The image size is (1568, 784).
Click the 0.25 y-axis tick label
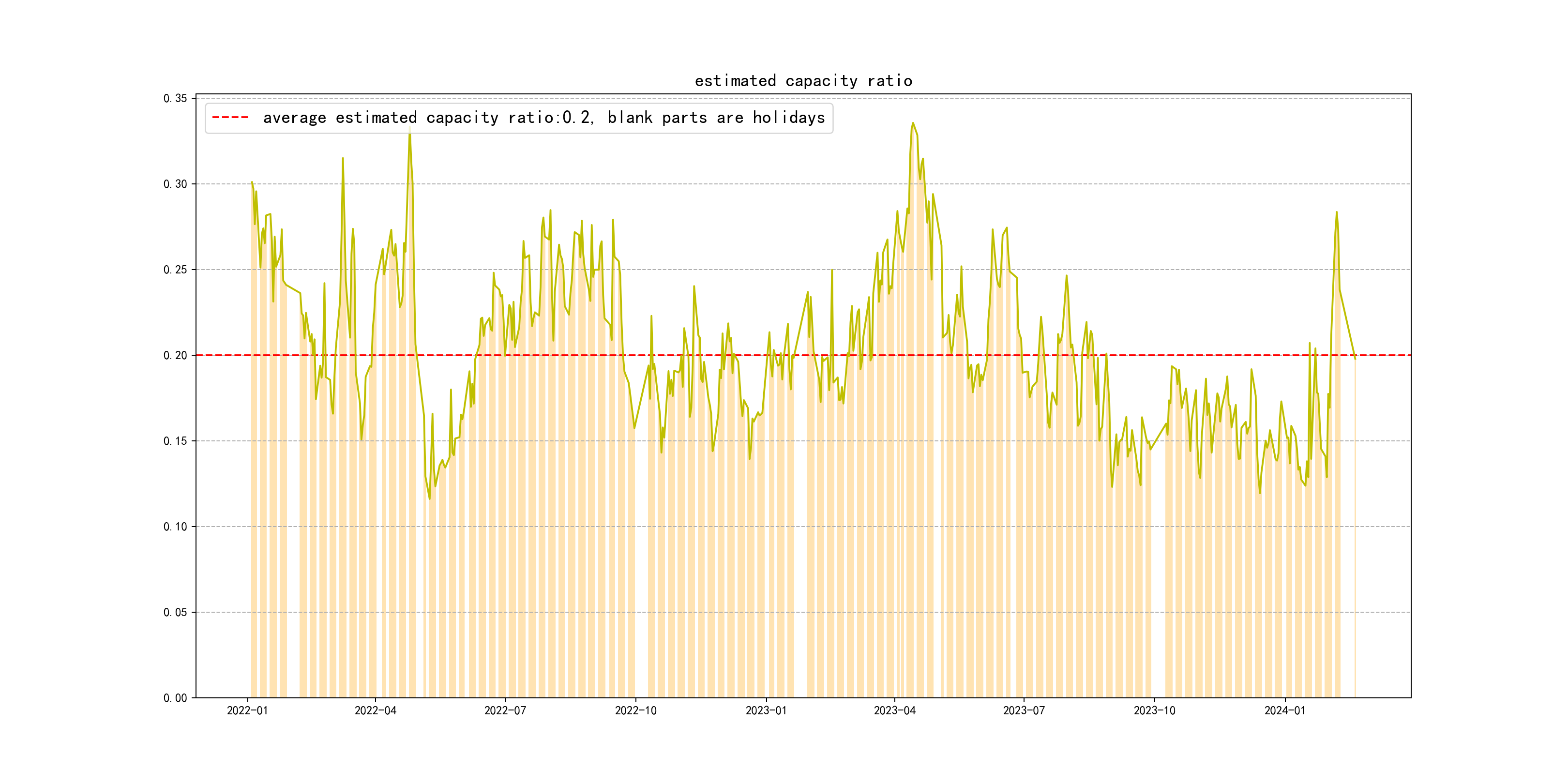tap(175, 270)
